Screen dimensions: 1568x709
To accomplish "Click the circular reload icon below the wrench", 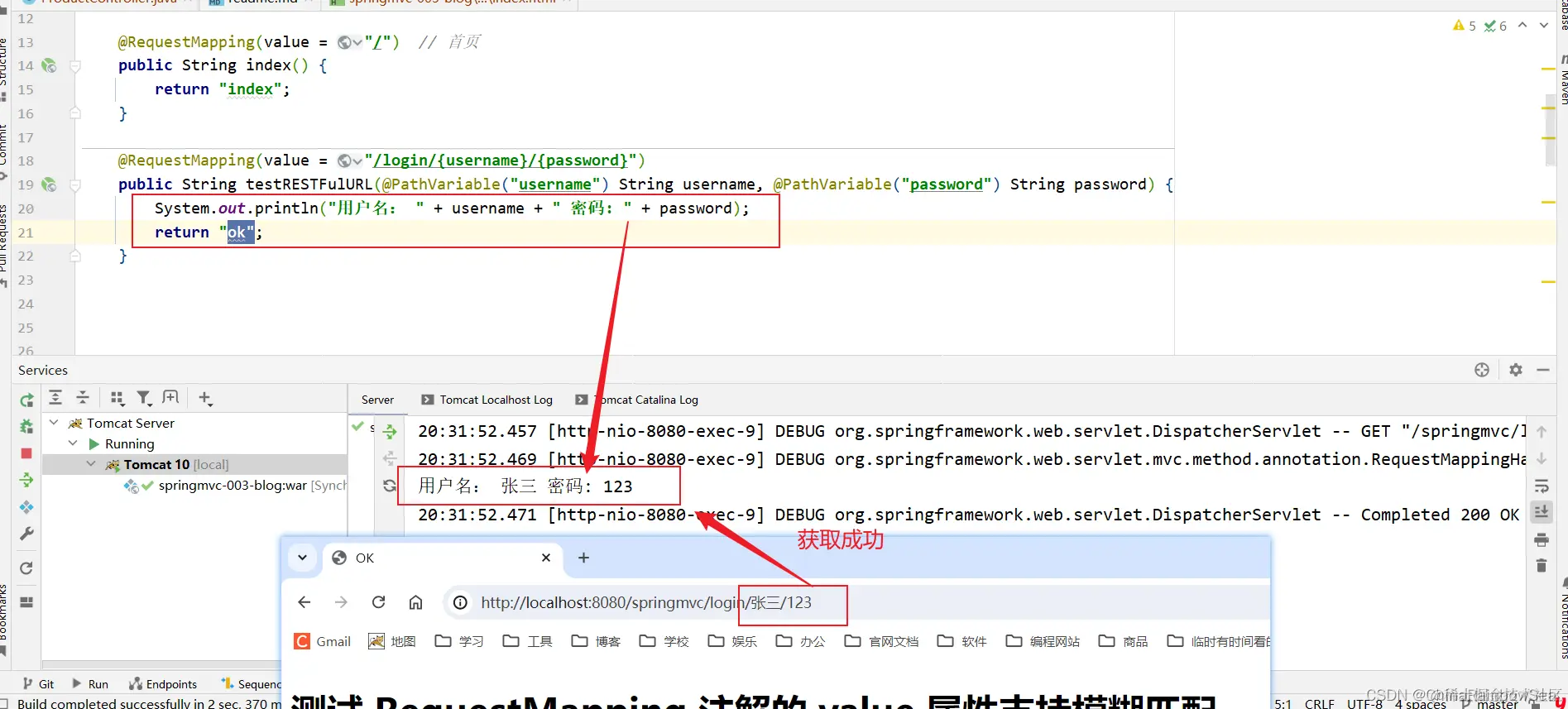I will 26,568.
